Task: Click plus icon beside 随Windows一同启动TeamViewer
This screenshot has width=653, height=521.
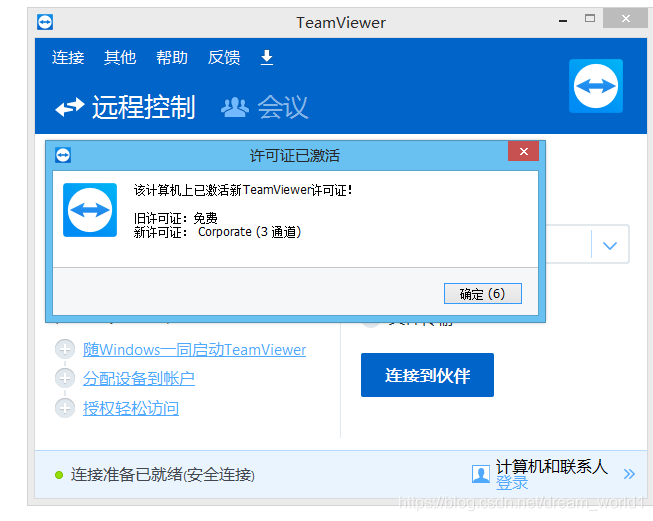Action: point(65,349)
